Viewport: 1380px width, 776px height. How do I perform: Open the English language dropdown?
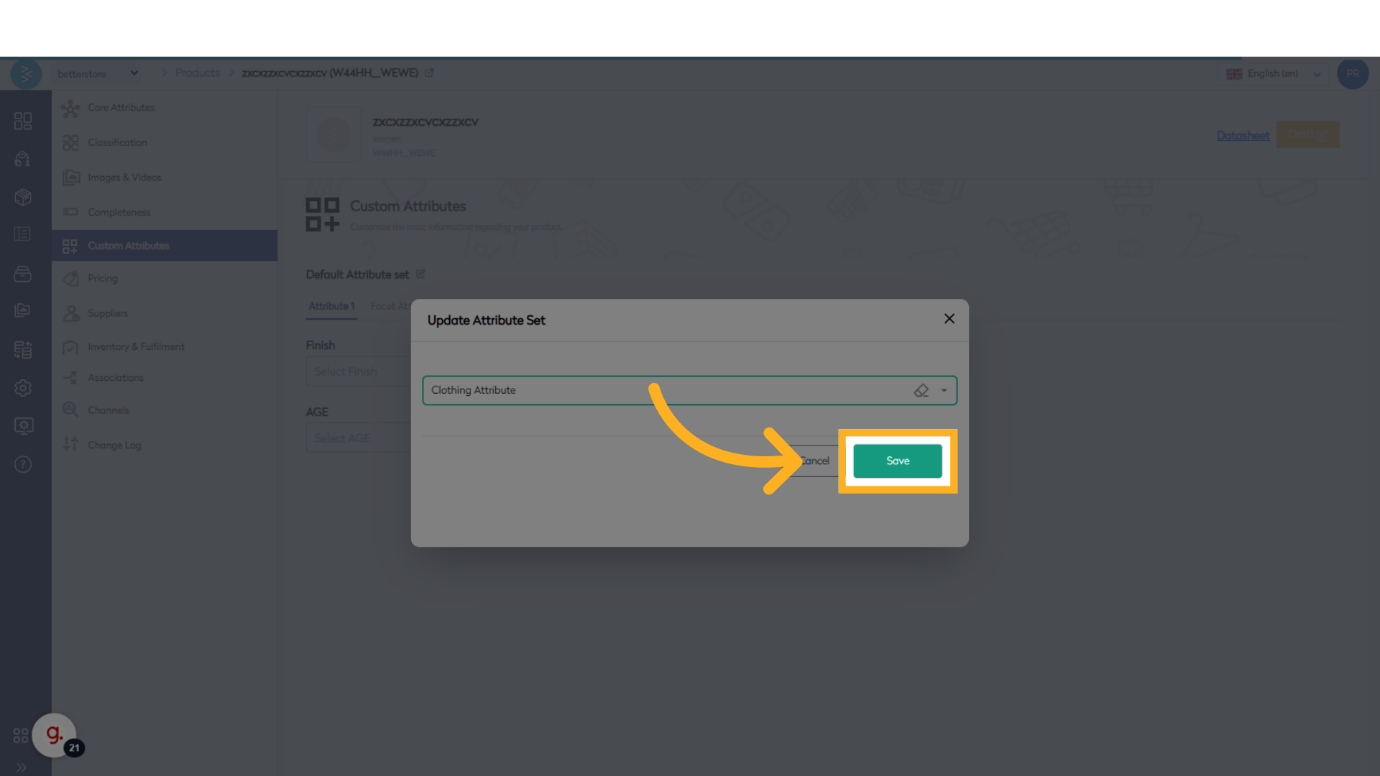(x=1274, y=74)
